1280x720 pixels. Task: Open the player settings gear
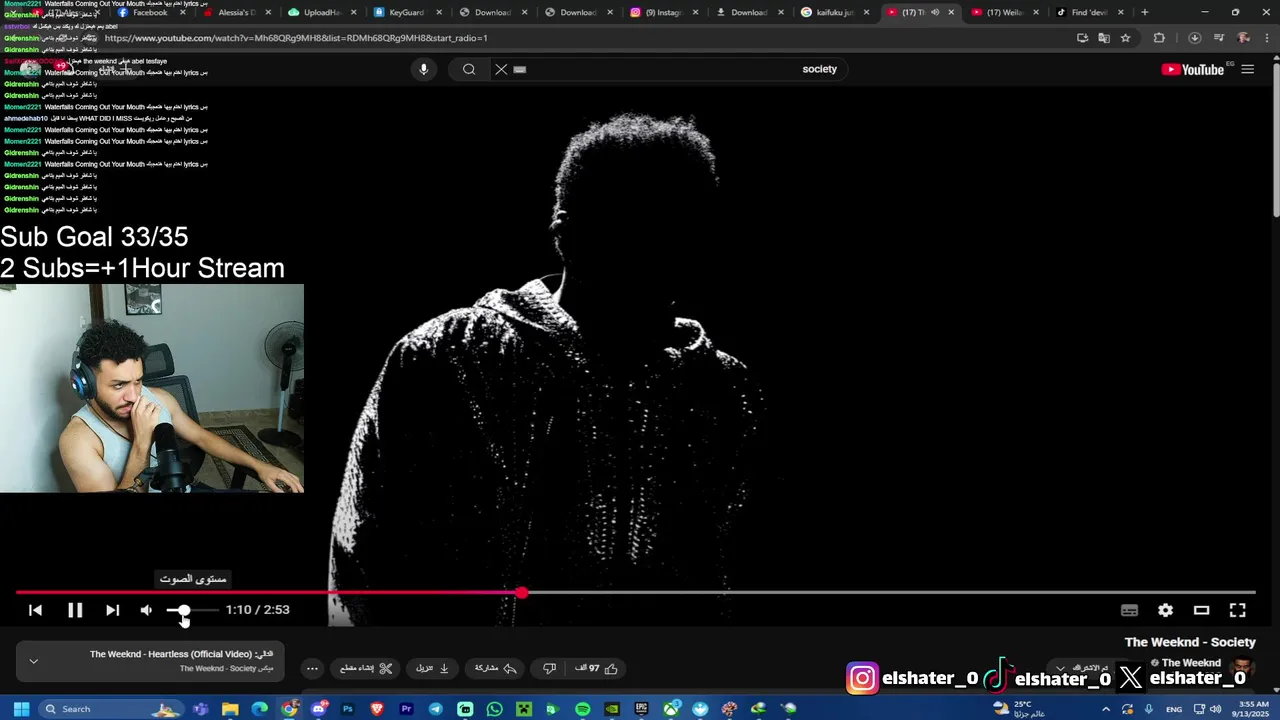[x=1165, y=610]
